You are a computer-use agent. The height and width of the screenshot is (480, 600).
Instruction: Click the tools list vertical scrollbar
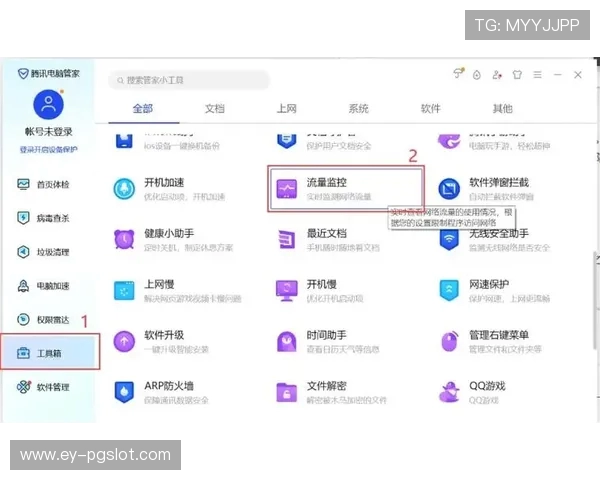597,300
